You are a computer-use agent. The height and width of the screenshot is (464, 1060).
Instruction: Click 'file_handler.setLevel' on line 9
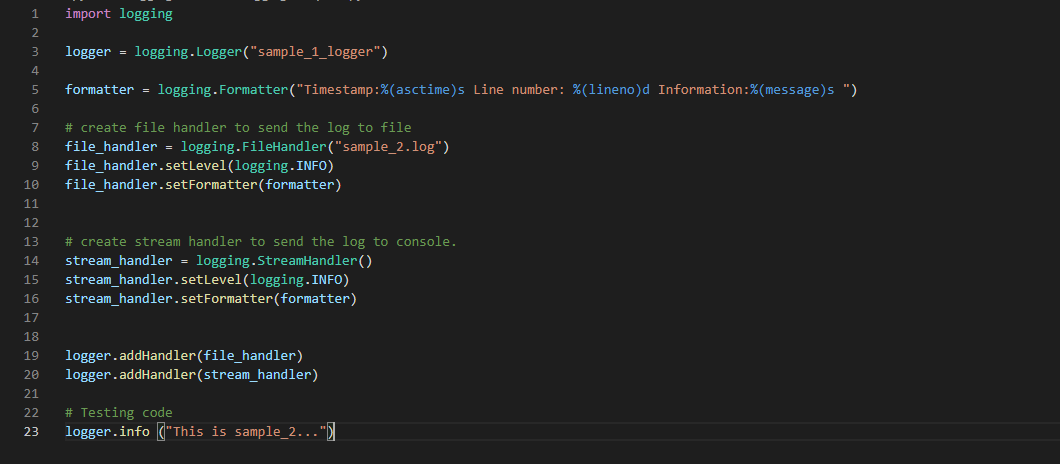point(146,166)
